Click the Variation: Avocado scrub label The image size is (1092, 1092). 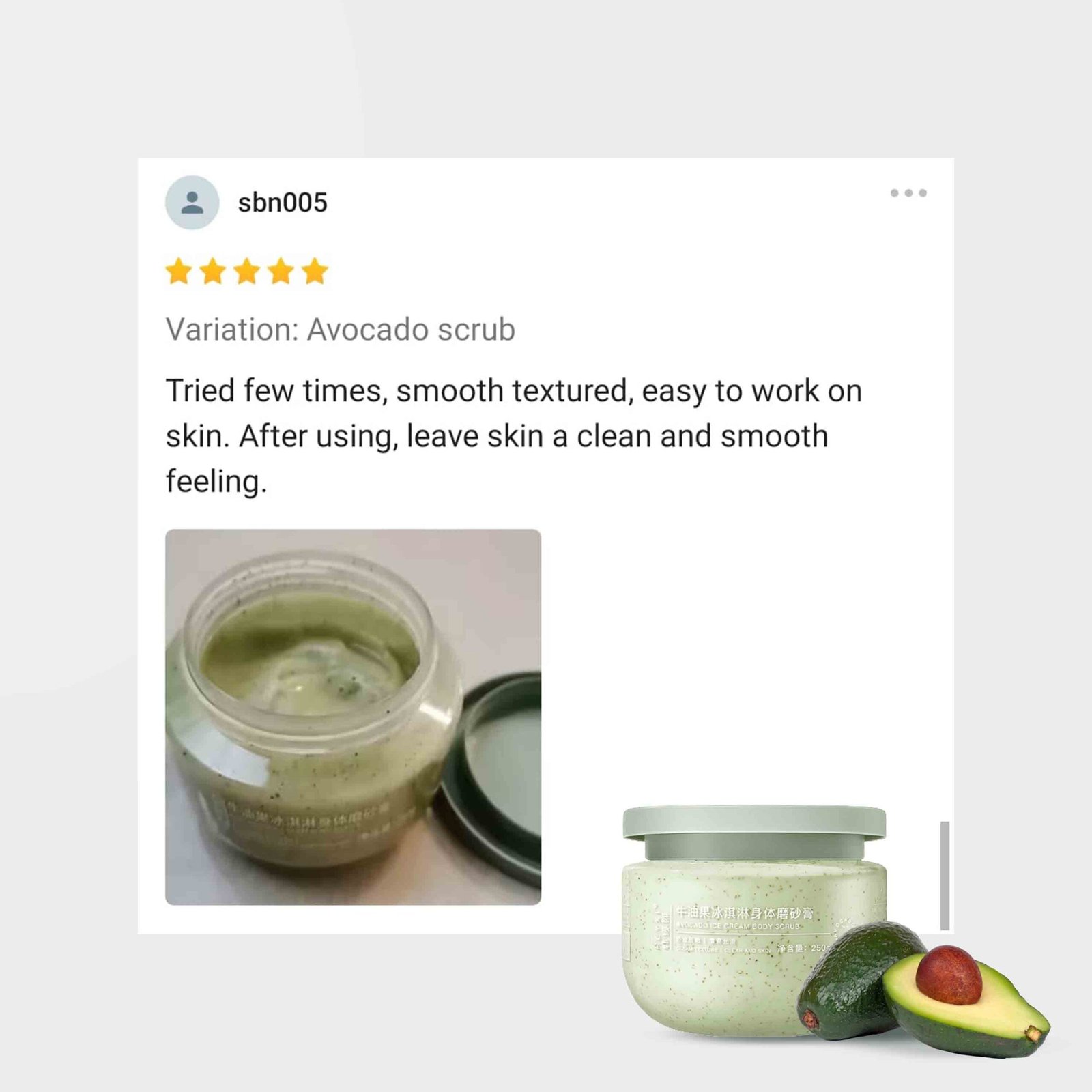pyautogui.click(x=340, y=330)
